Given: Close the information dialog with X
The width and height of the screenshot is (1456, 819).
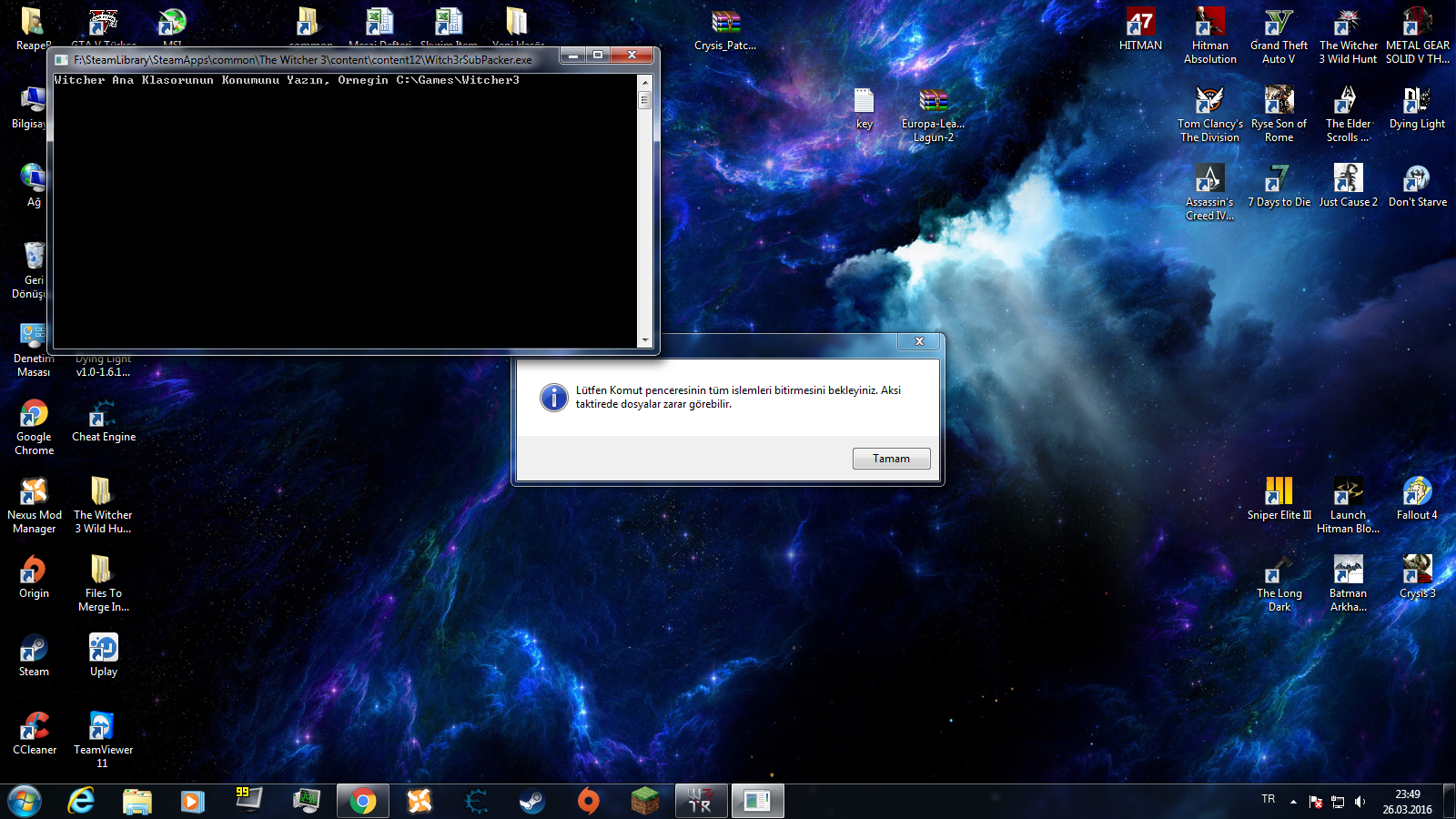Looking at the screenshot, I should [x=919, y=341].
